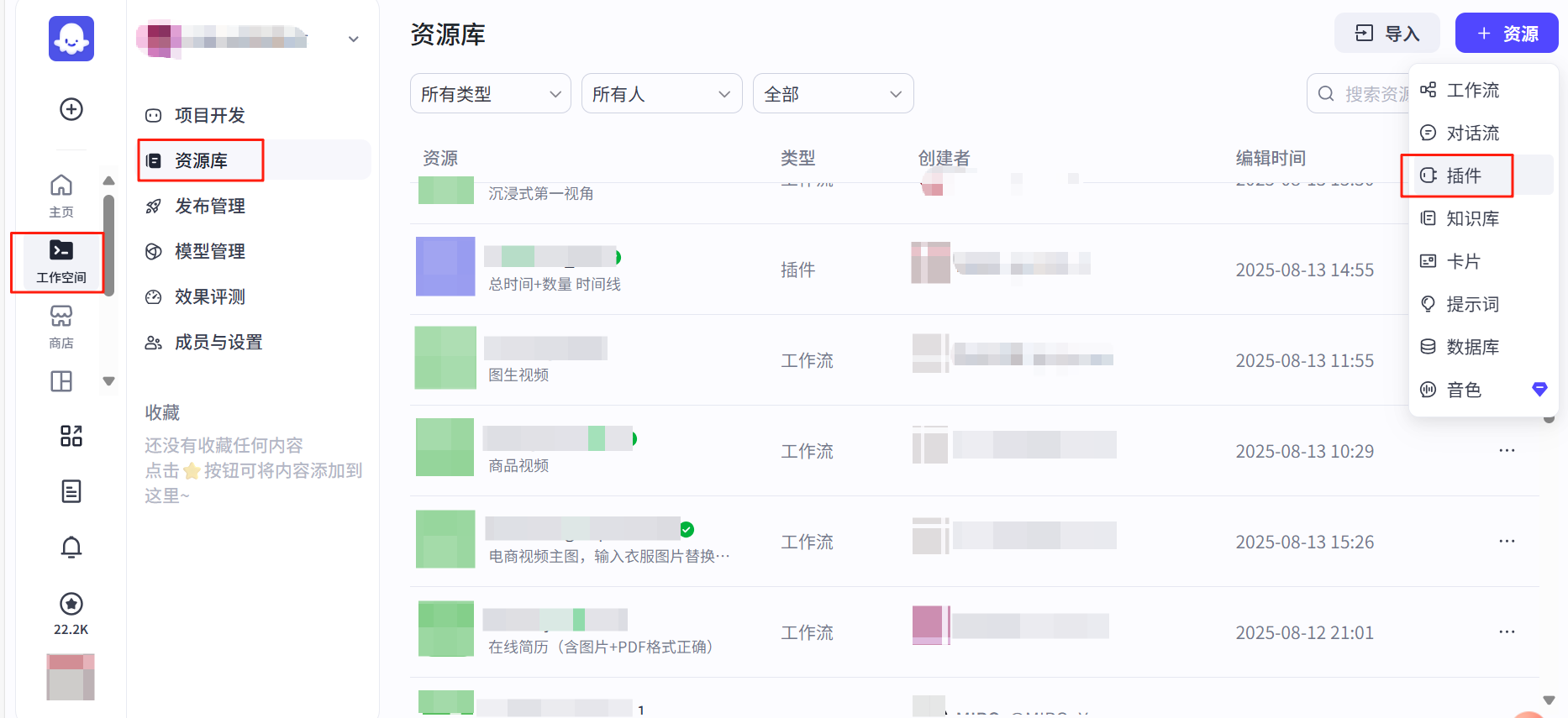Select 资源库 in workspace menu
This screenshot has height=718, width=1568.
point(255,160)
